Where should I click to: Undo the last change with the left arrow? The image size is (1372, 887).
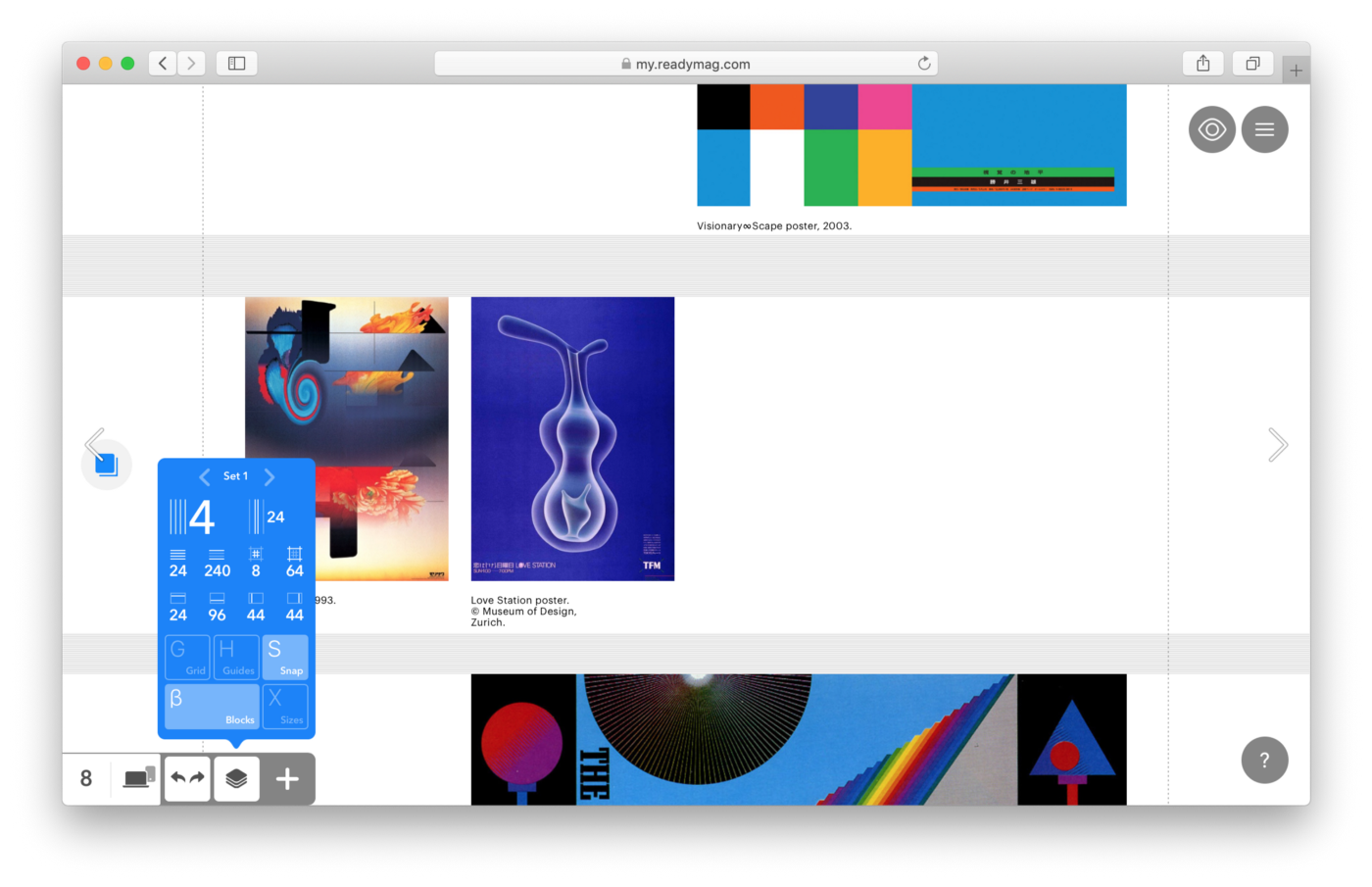[177, 778]
